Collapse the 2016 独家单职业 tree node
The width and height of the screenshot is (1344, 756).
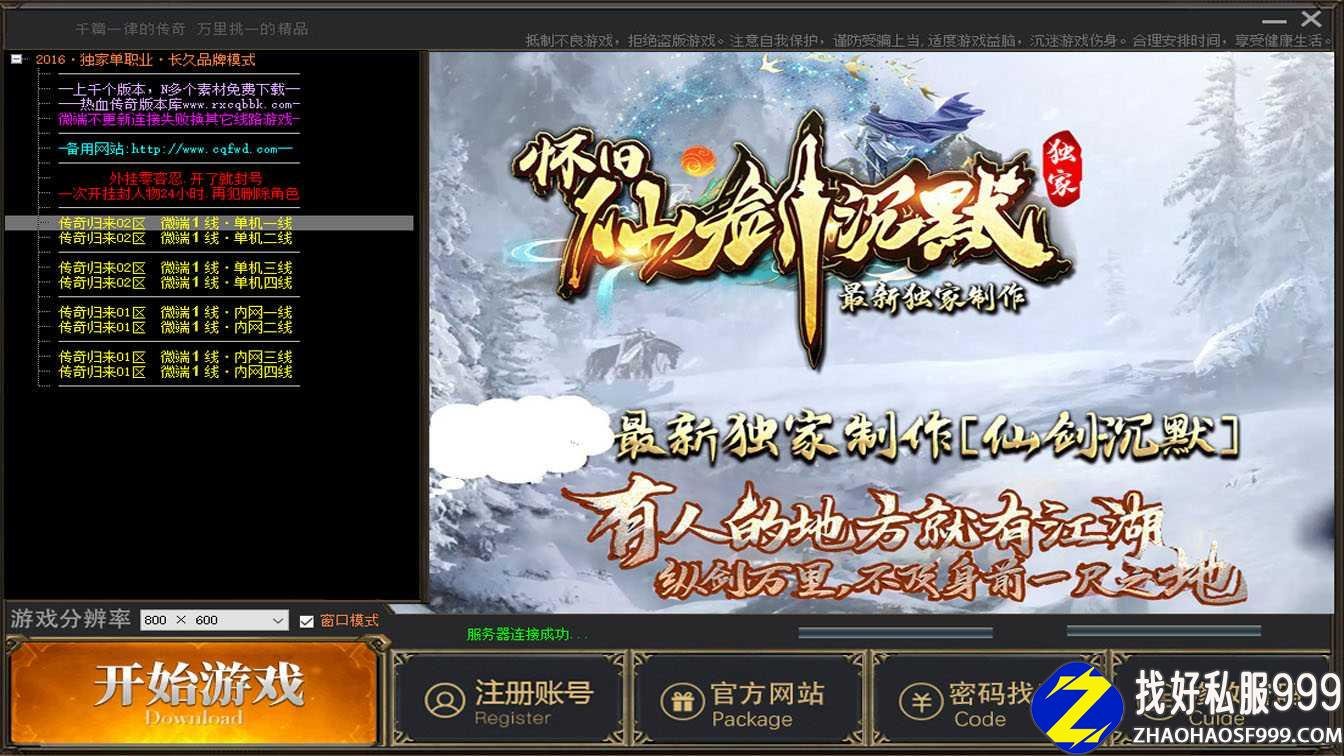[16, 59]
